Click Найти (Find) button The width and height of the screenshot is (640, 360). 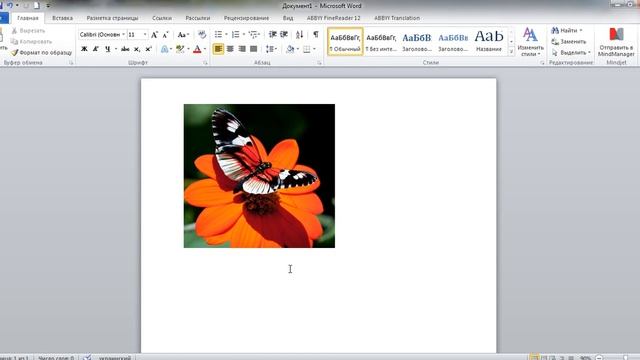coord(567,31)
